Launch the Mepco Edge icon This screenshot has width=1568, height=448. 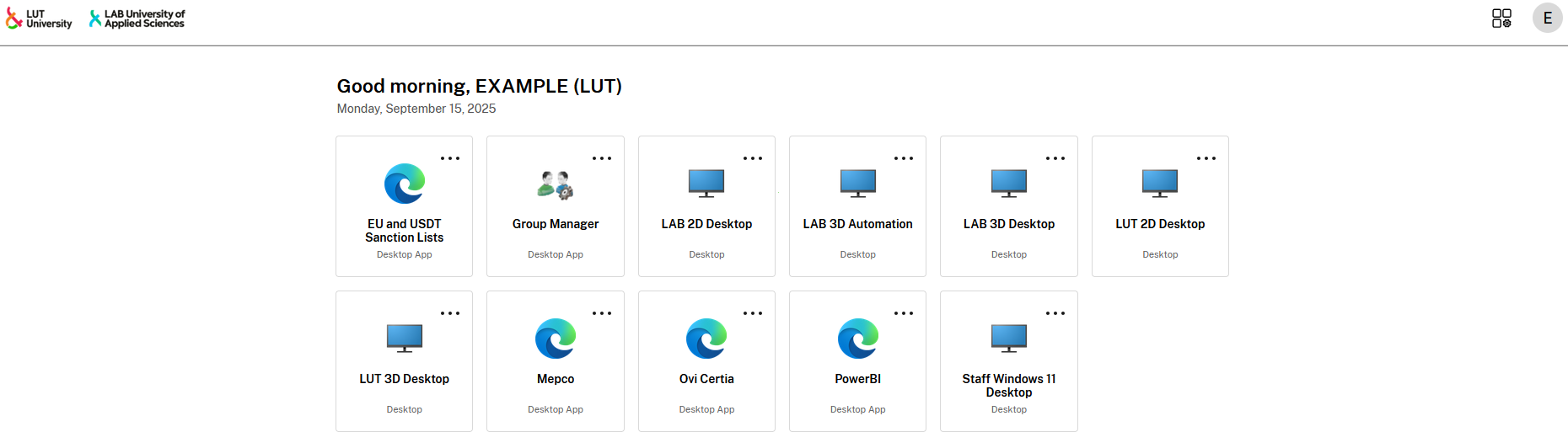pos(556,339)
